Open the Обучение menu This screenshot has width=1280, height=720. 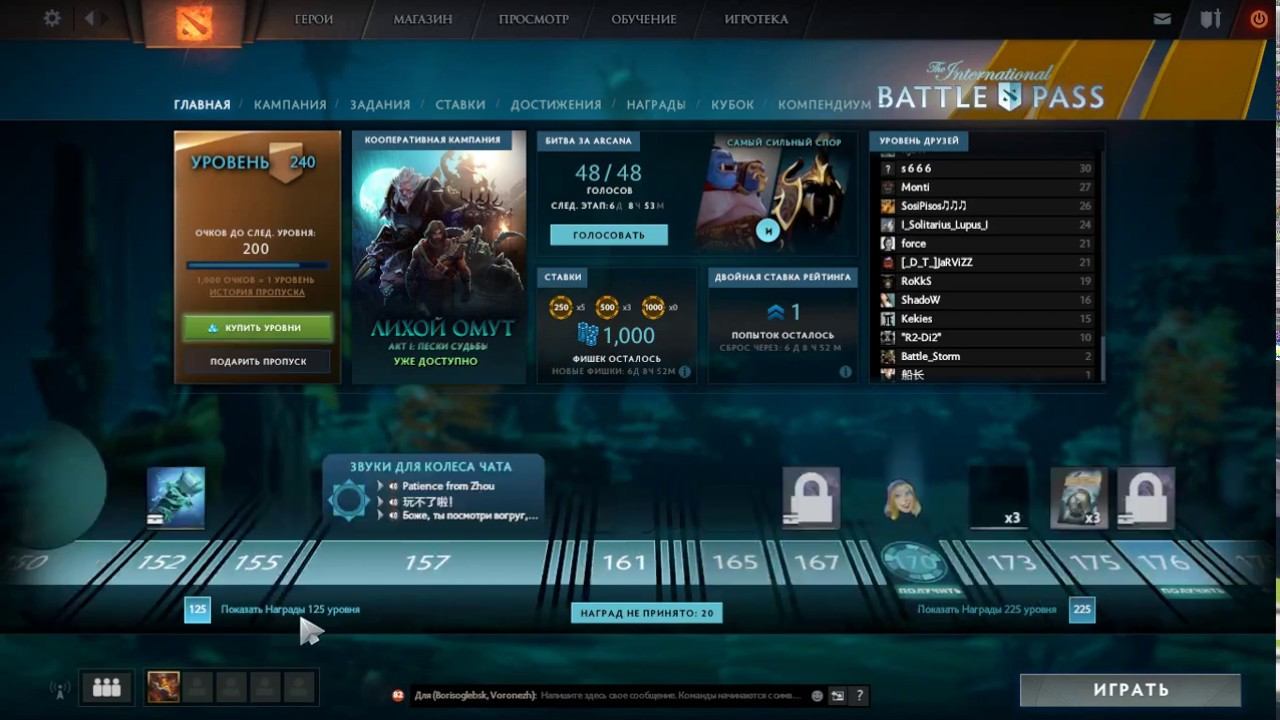pos(644,19)
